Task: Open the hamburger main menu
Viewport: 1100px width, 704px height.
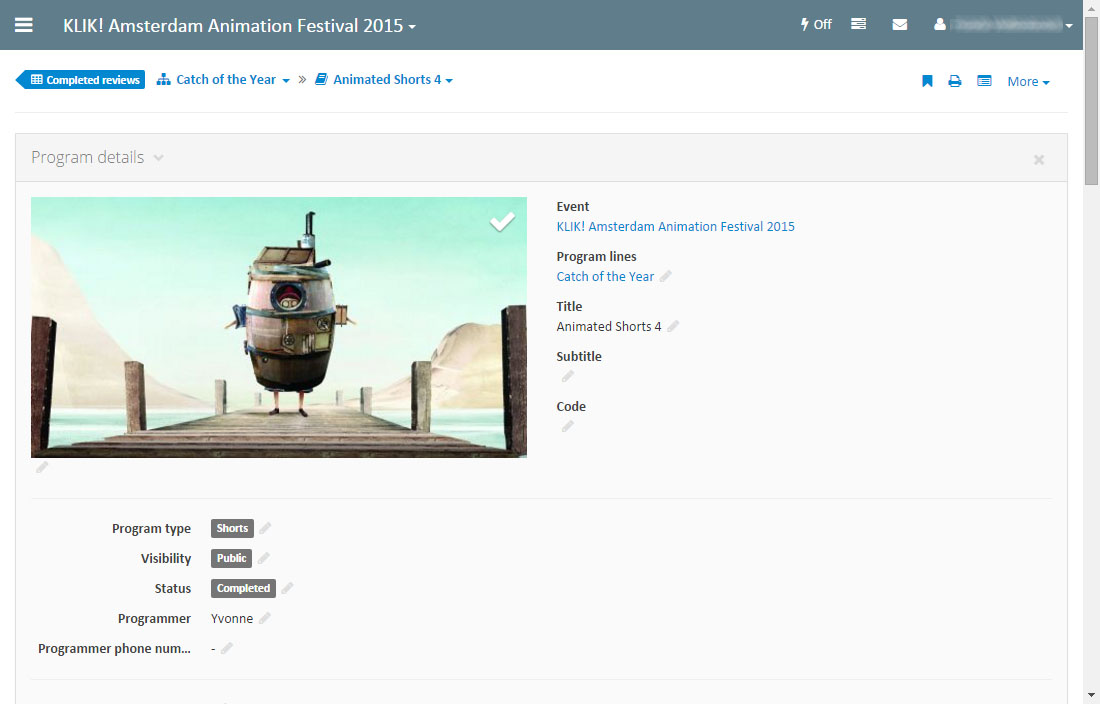Action: pyautogui.click(x=23, y=25)
